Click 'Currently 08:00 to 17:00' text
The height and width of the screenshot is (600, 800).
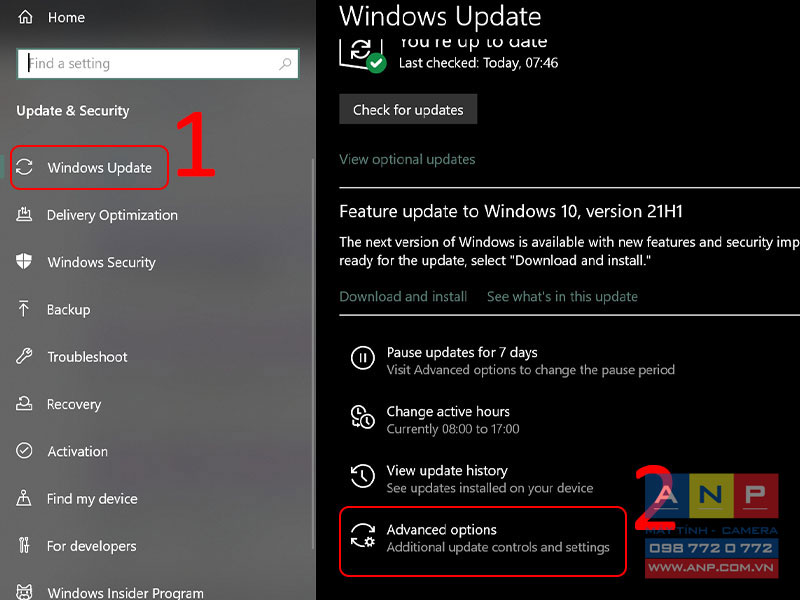tap(453, 429)
